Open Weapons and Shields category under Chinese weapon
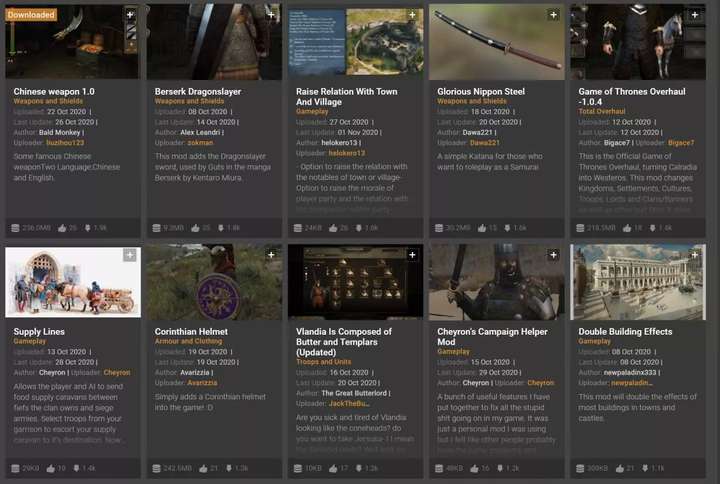 coord(48,101)
